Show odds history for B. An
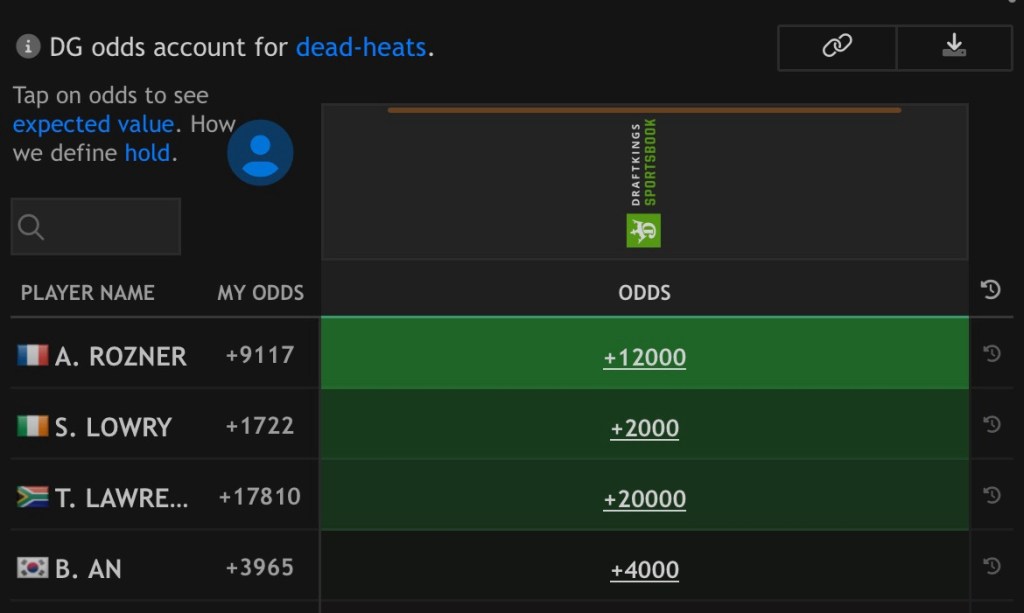1024x613 pixels. pos(991,566)
